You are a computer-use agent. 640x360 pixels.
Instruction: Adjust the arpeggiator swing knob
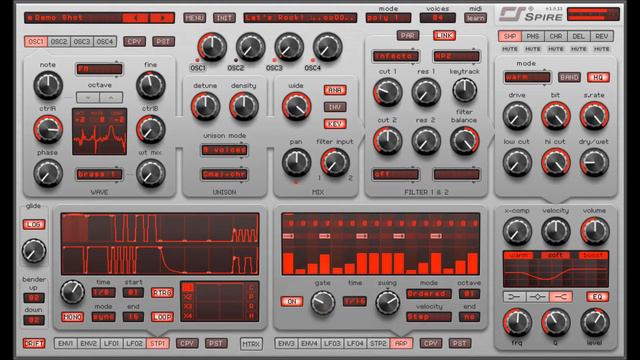click(387, 303)
